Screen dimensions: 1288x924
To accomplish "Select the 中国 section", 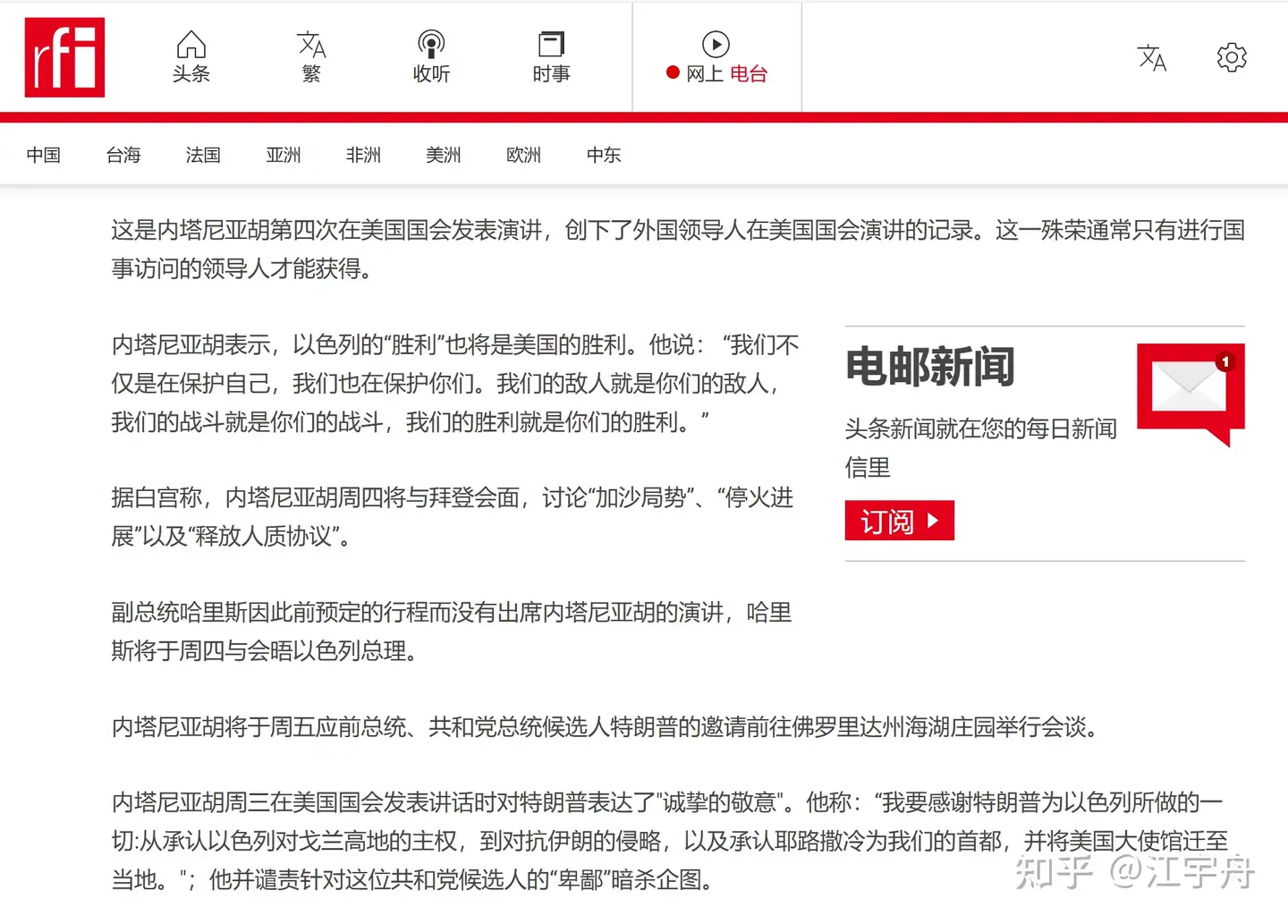I will pyautogui.click(x=44, y=155).
